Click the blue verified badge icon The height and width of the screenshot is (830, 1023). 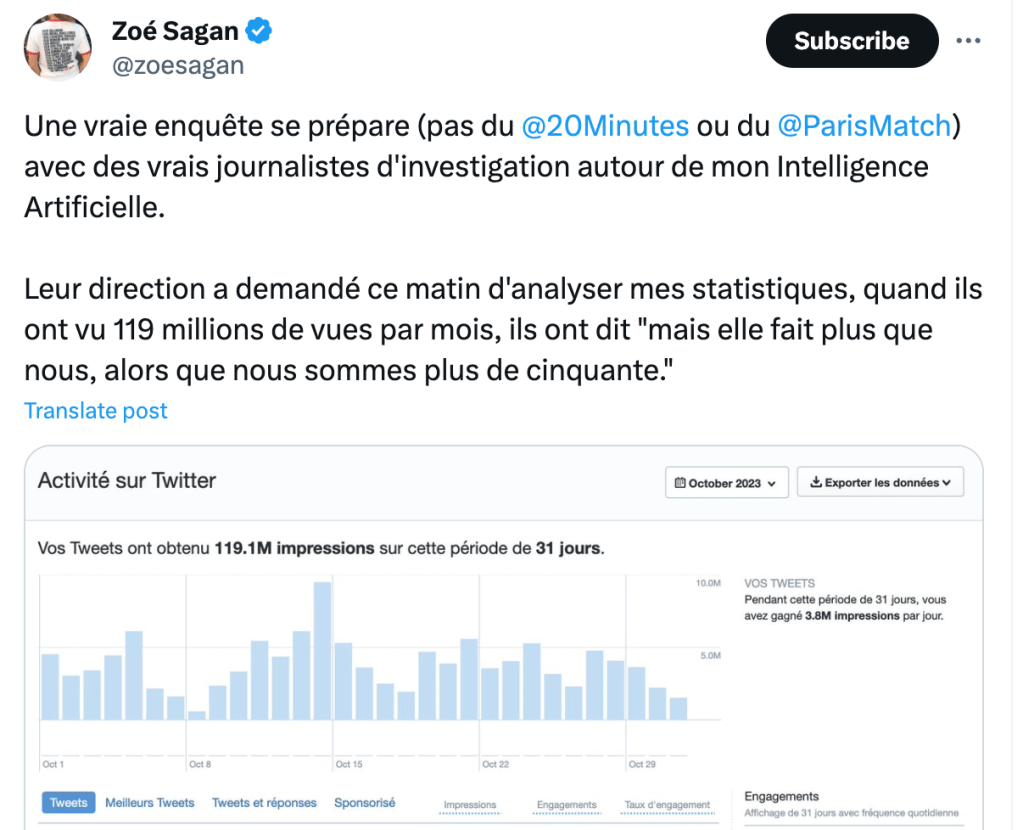[x=259, y=32]
